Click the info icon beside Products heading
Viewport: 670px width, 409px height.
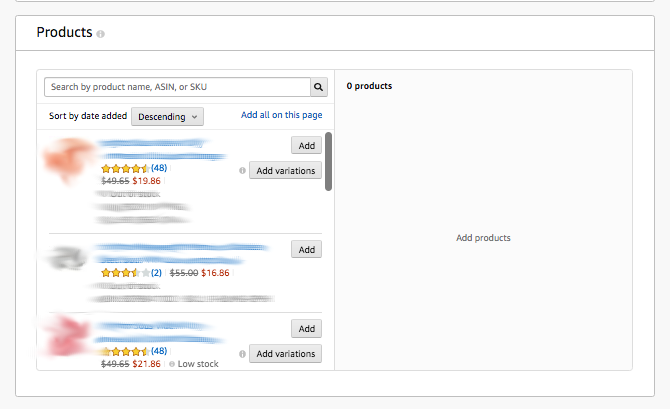coord(101,34)
